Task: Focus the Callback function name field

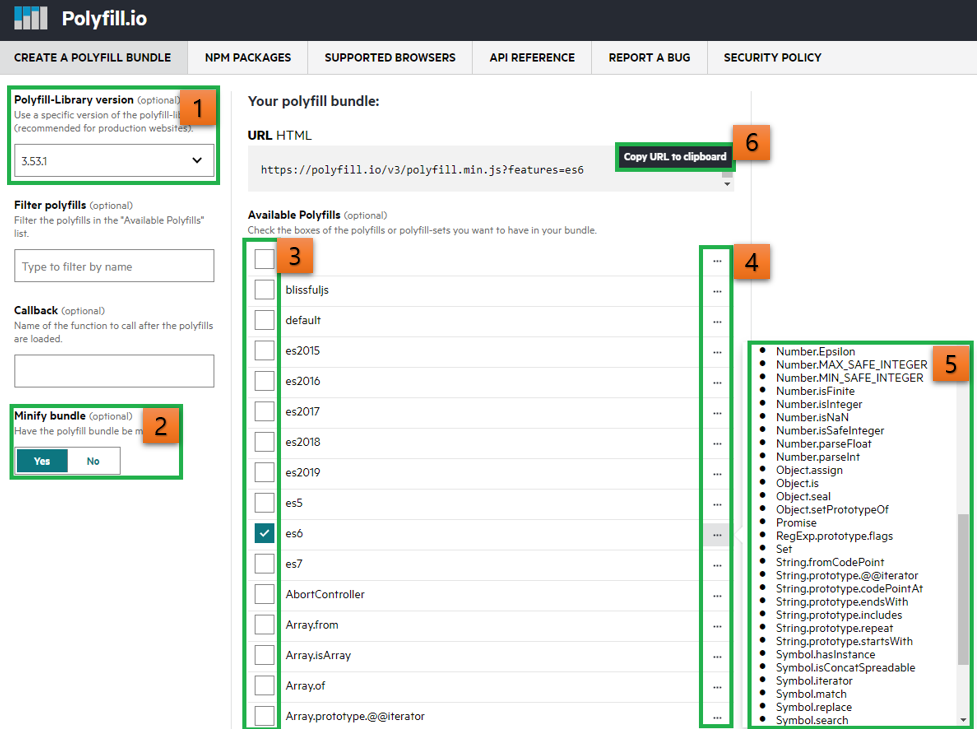Action: pyautogui.click(x=114, y=371)
